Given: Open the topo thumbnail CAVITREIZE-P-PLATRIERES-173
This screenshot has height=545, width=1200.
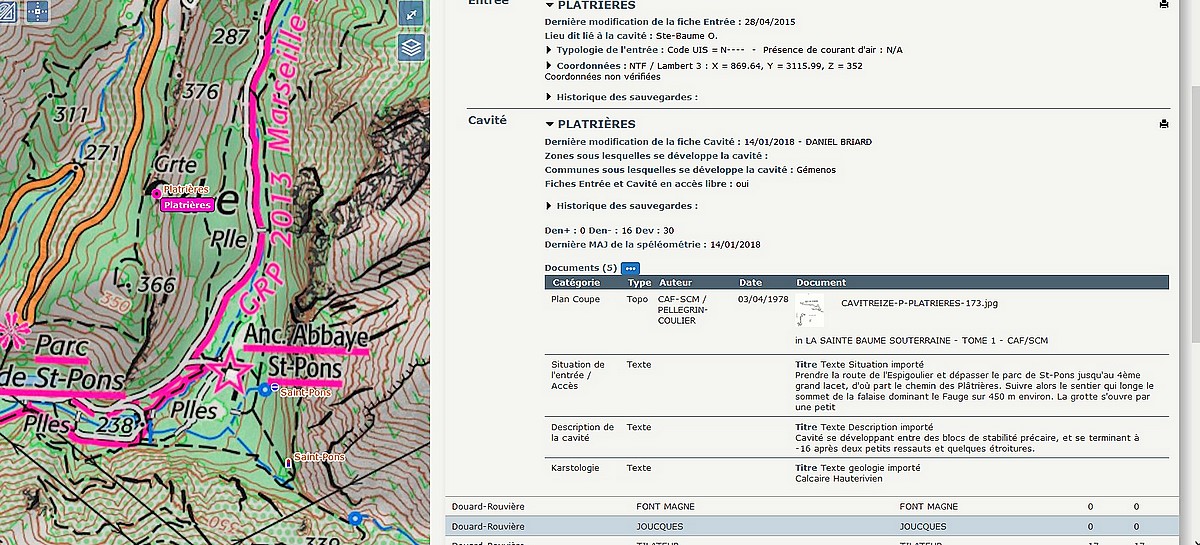Looking at the screenshot, I should point(811,312).
